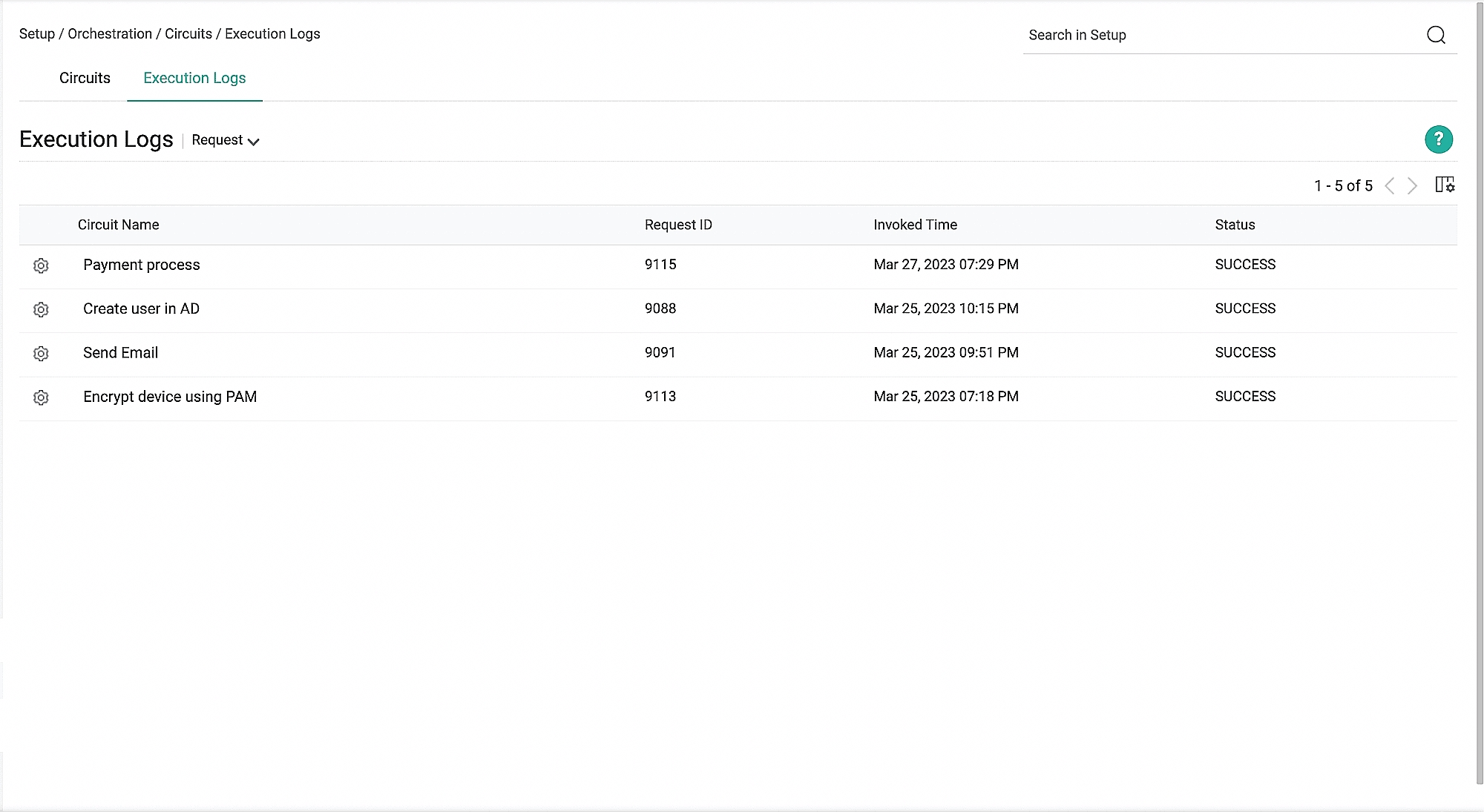This screenshot has width=1484, height=812.
Task: Open the Send Email log entry
Action: (120, 353)
